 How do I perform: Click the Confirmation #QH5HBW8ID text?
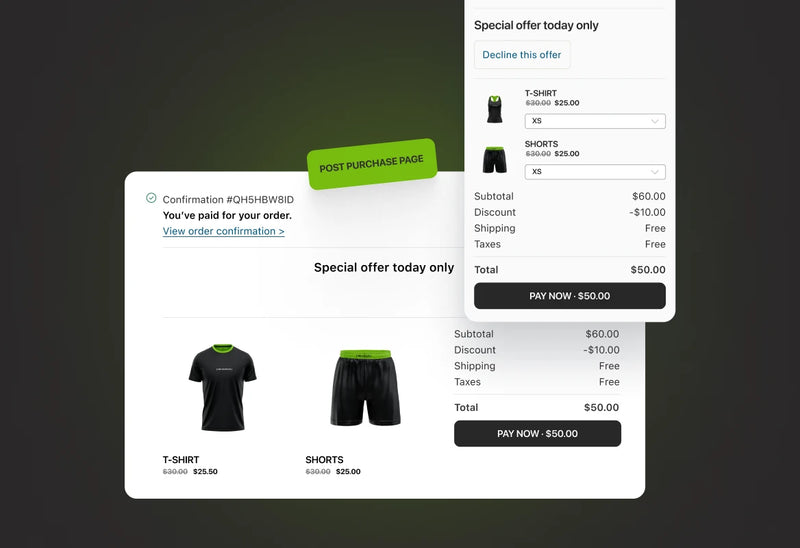point(228,200)
